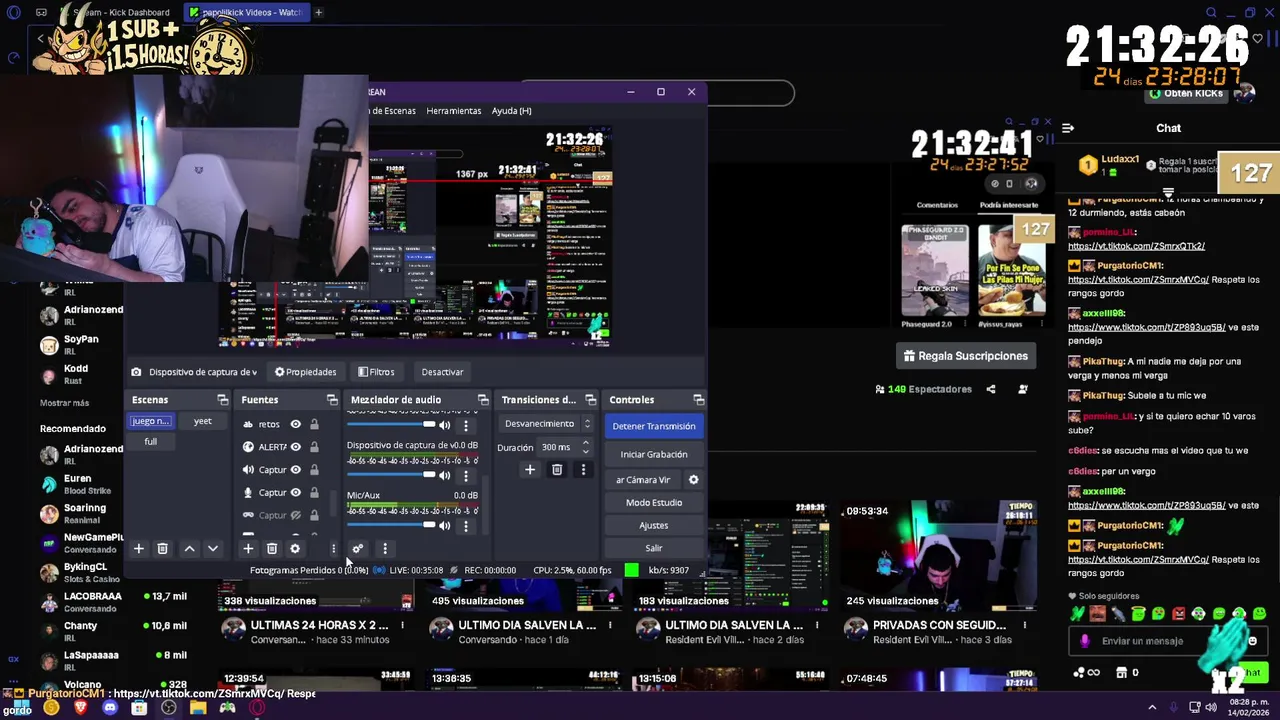Click 'Mostrar más' in channel sidebar

[x=64, y=403]
